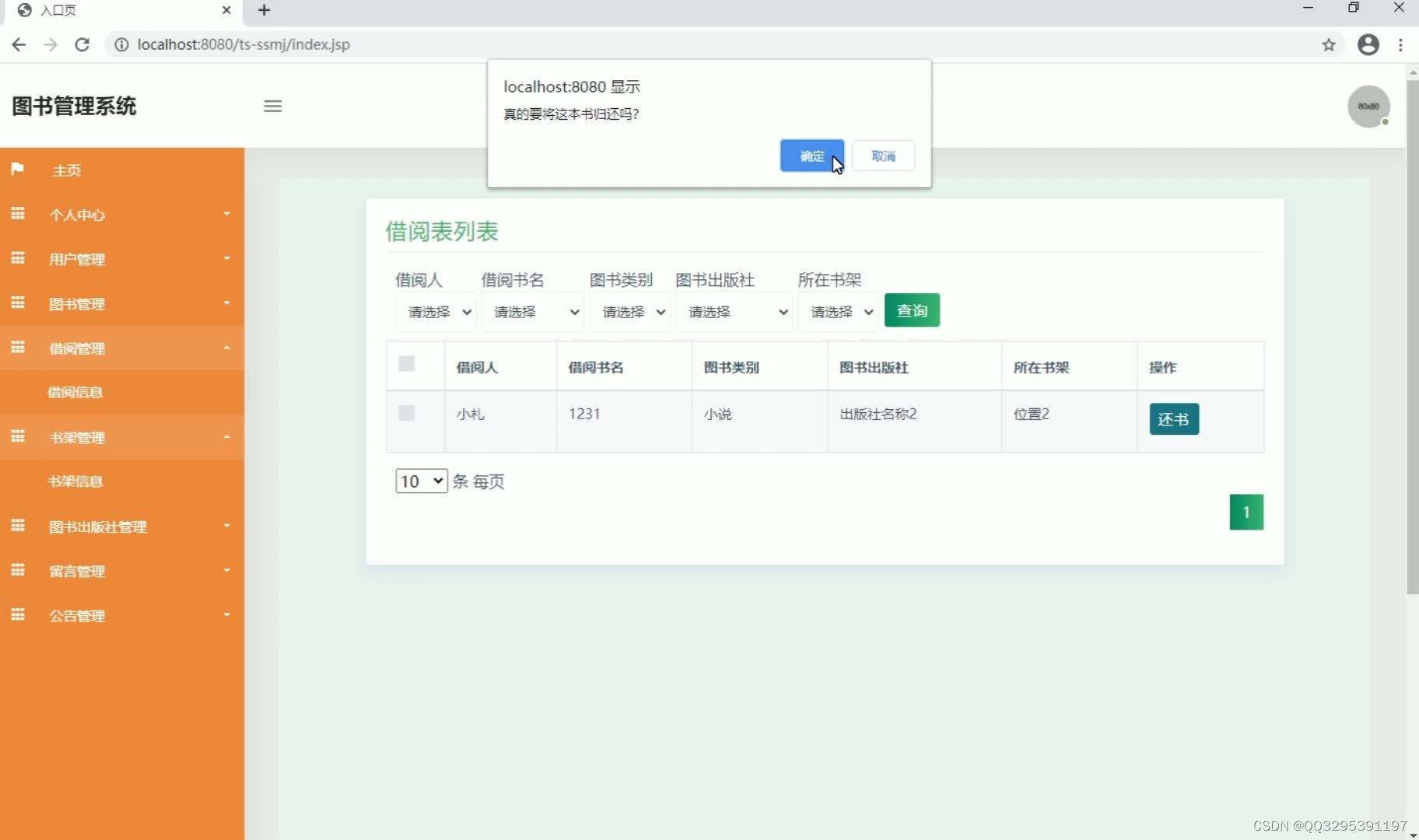The height and width of the screenshot is (840, 1419).
Task: Select the 公告管理 sidebar menu label
Action: pyautogui.click(x=77, y=616)
